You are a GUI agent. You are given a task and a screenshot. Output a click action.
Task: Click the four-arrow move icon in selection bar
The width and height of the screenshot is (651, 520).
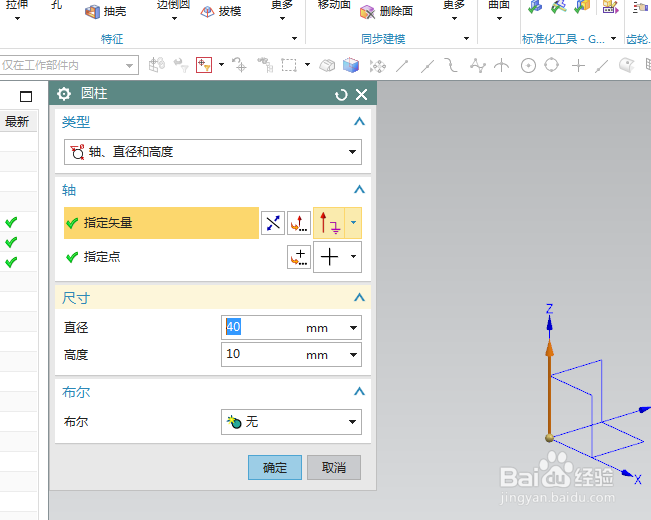(x=377, y=66)
